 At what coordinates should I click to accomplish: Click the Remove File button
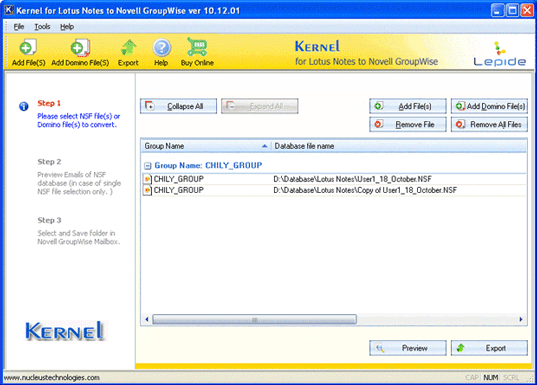click(408, 124)
